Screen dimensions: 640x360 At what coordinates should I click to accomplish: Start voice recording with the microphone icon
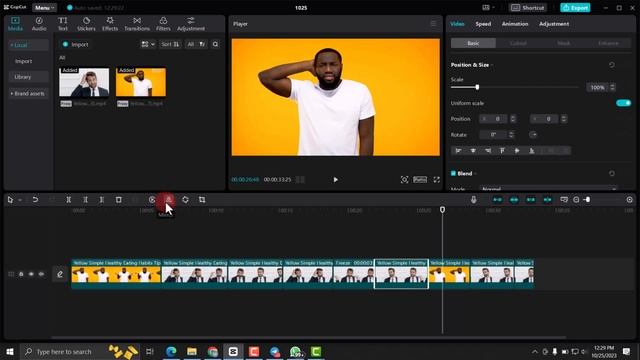point(473,200)
